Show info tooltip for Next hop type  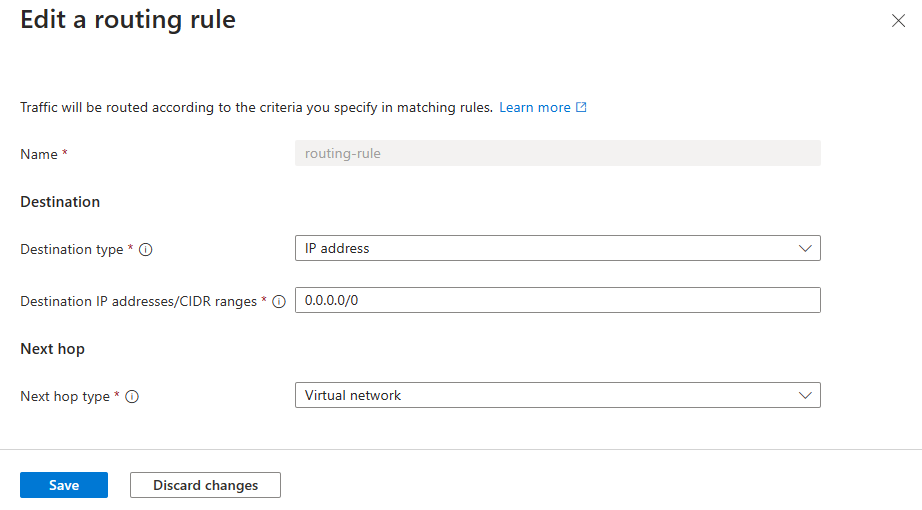click(x=132, y=396)
